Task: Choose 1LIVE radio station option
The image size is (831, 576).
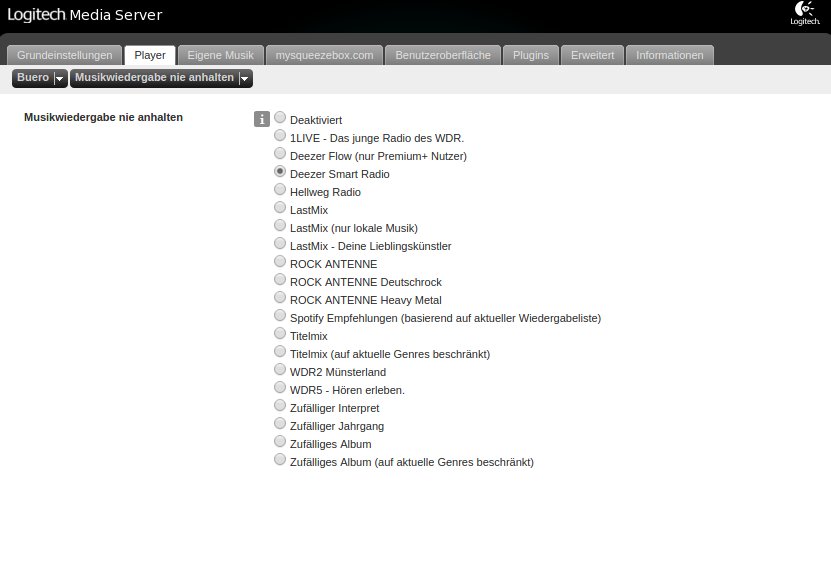Action: point(280,135)
